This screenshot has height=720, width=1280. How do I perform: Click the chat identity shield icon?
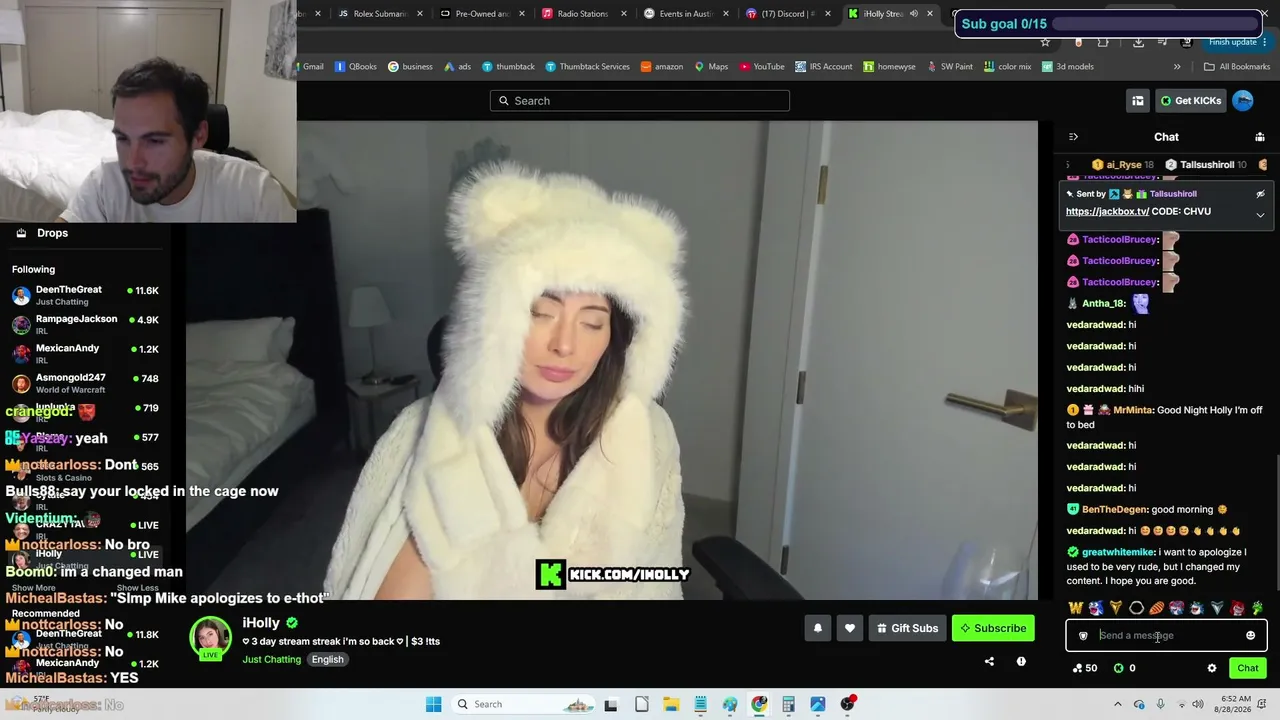point(1083,636)
